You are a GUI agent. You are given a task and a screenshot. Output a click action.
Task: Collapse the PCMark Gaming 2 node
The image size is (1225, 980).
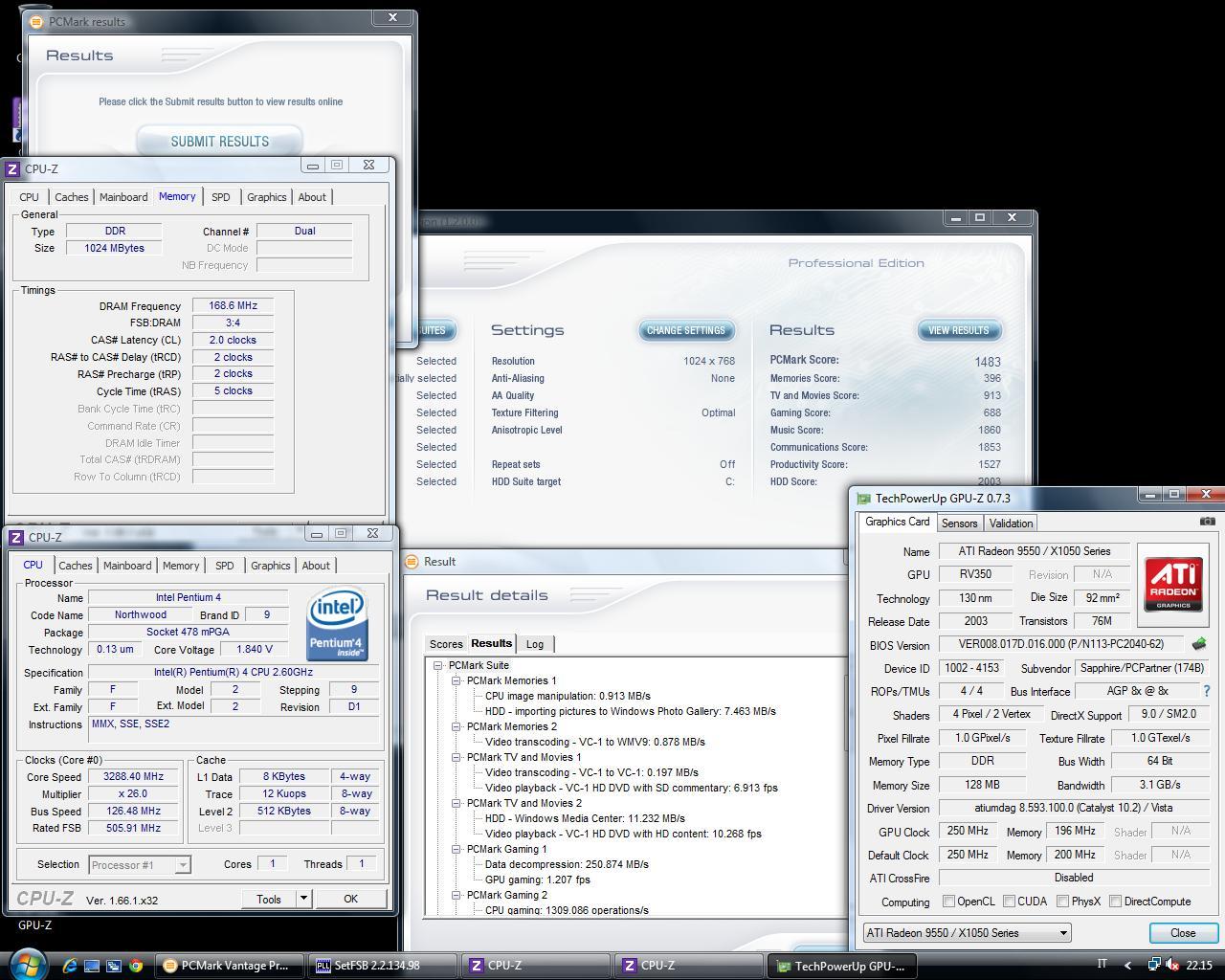click(x=457, y=895)
